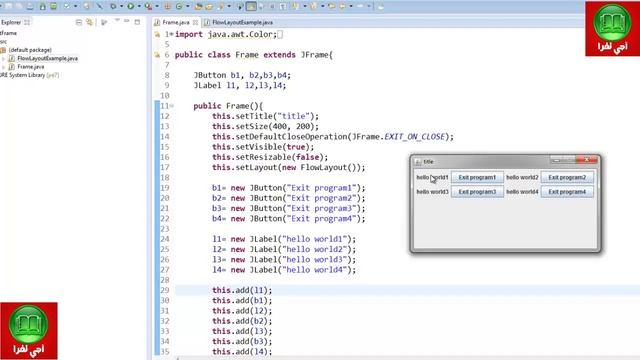640x360 pixels.
Task: Click the Forward navigation arrow icon
Action: tap(360, 6)
